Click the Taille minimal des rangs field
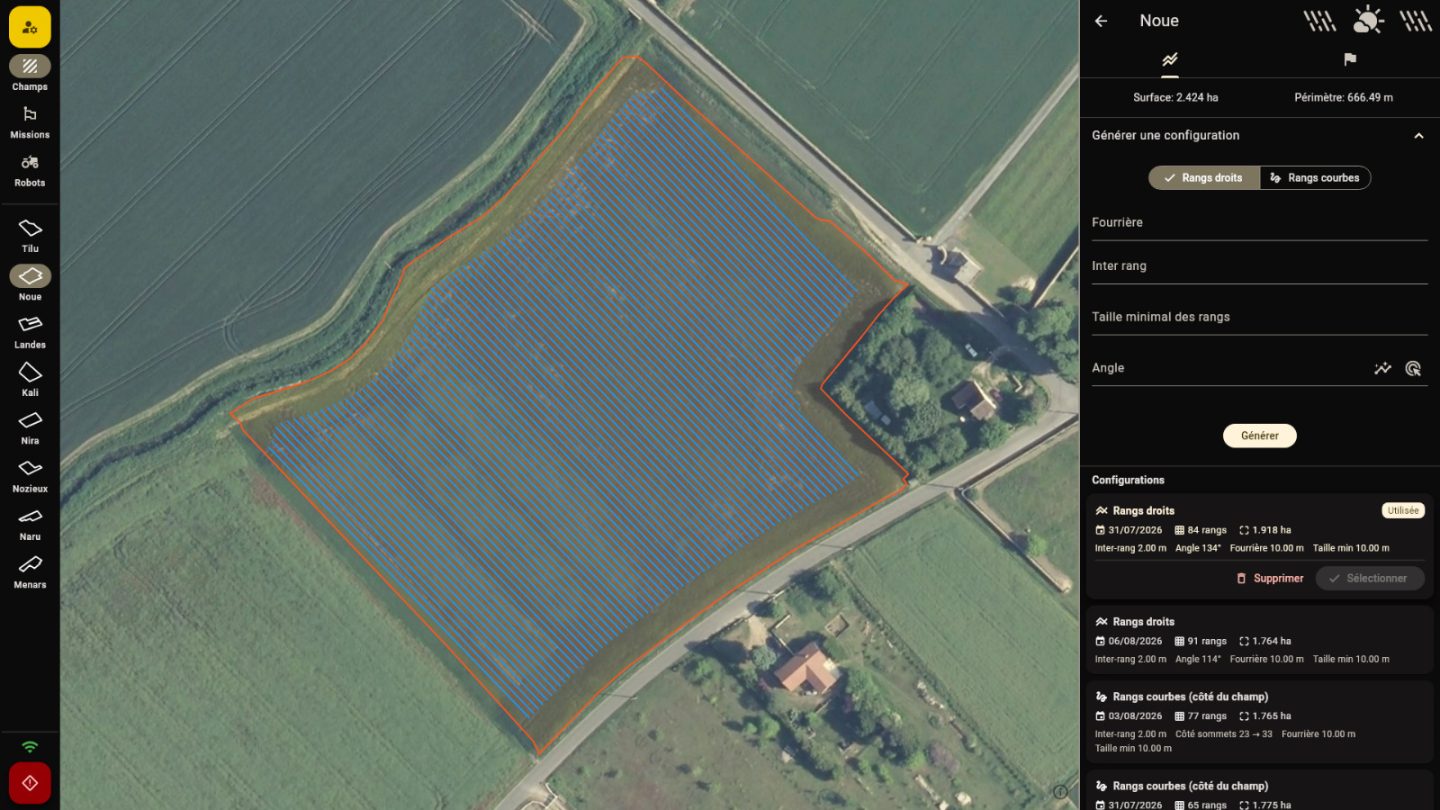1440x810 pixels. (1260, 317)
